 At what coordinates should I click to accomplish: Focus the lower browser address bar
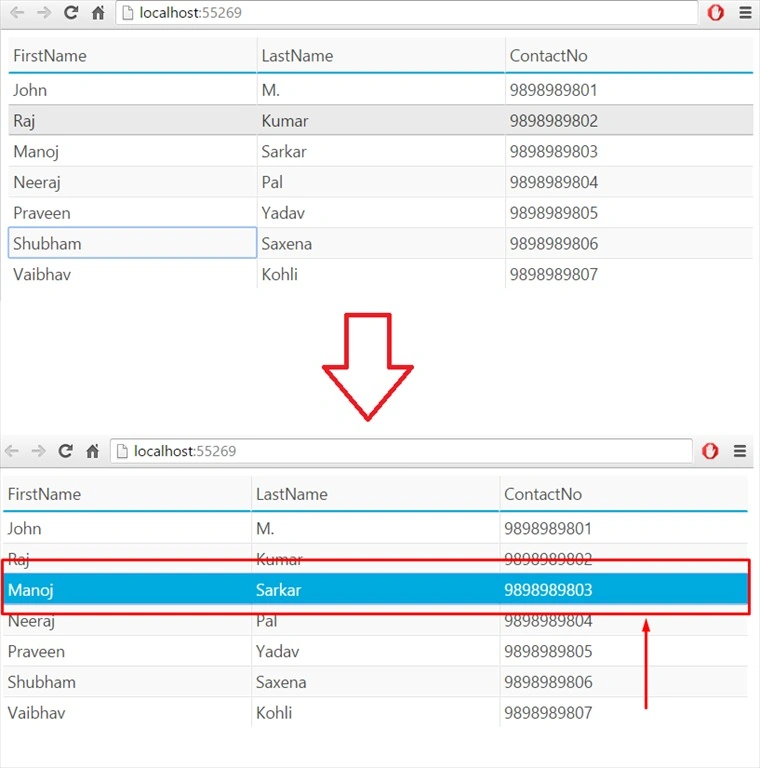[x=401, y=451]
